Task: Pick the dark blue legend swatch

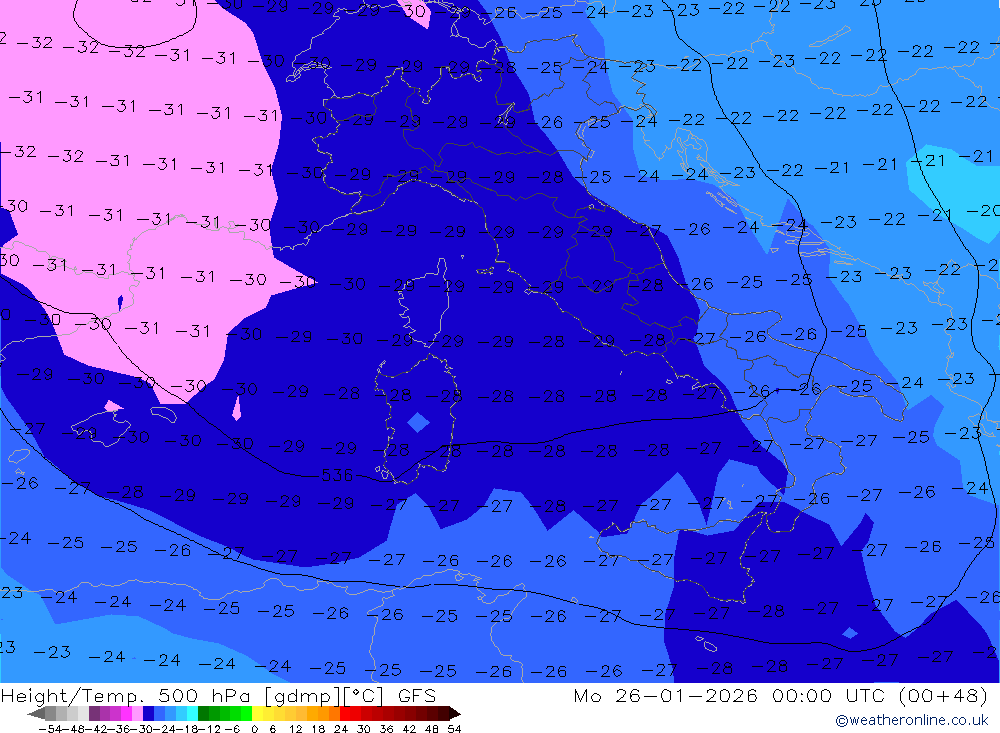Action: tap(148, 713)
